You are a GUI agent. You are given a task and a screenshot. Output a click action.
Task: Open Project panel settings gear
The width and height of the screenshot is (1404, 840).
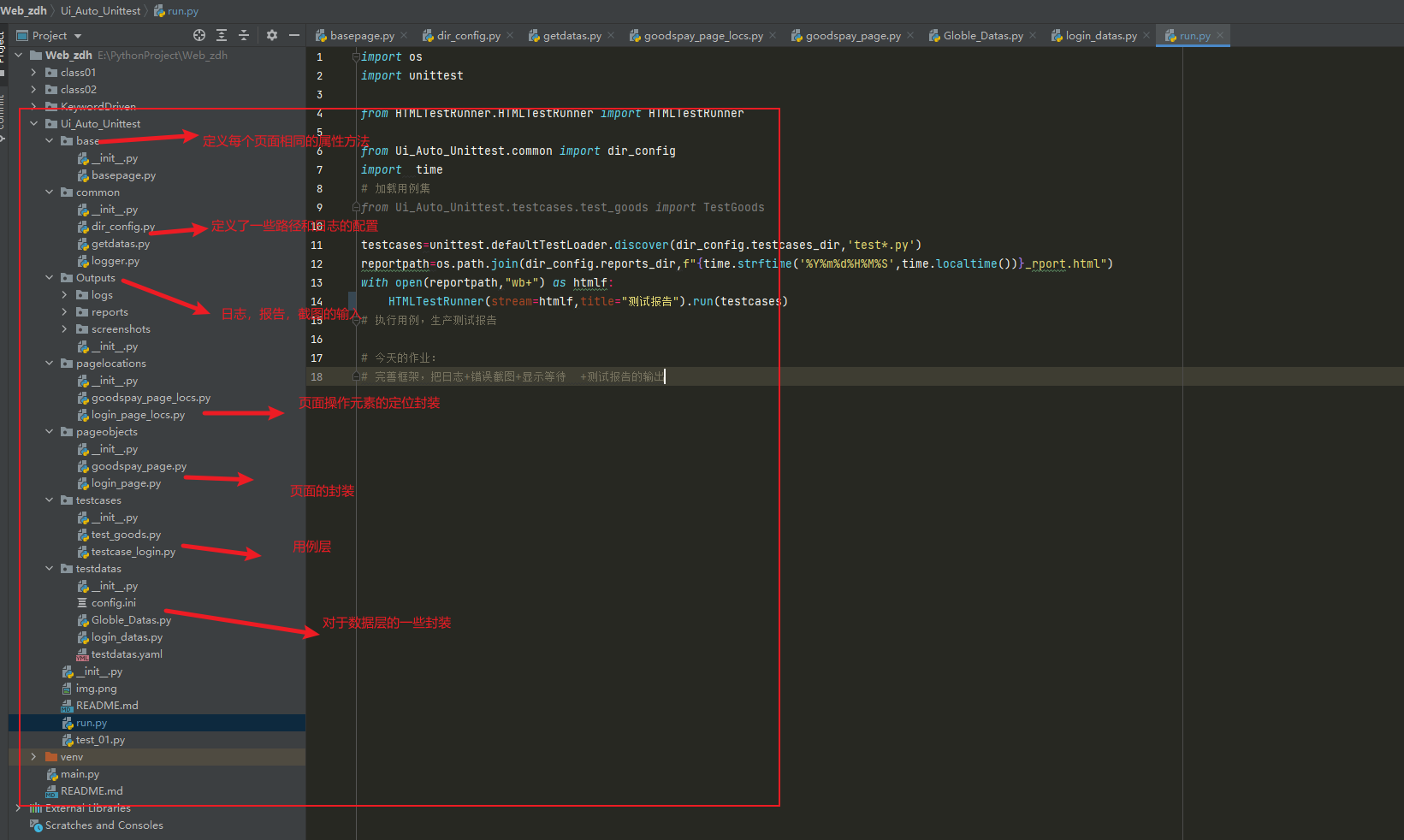[272, 35]
